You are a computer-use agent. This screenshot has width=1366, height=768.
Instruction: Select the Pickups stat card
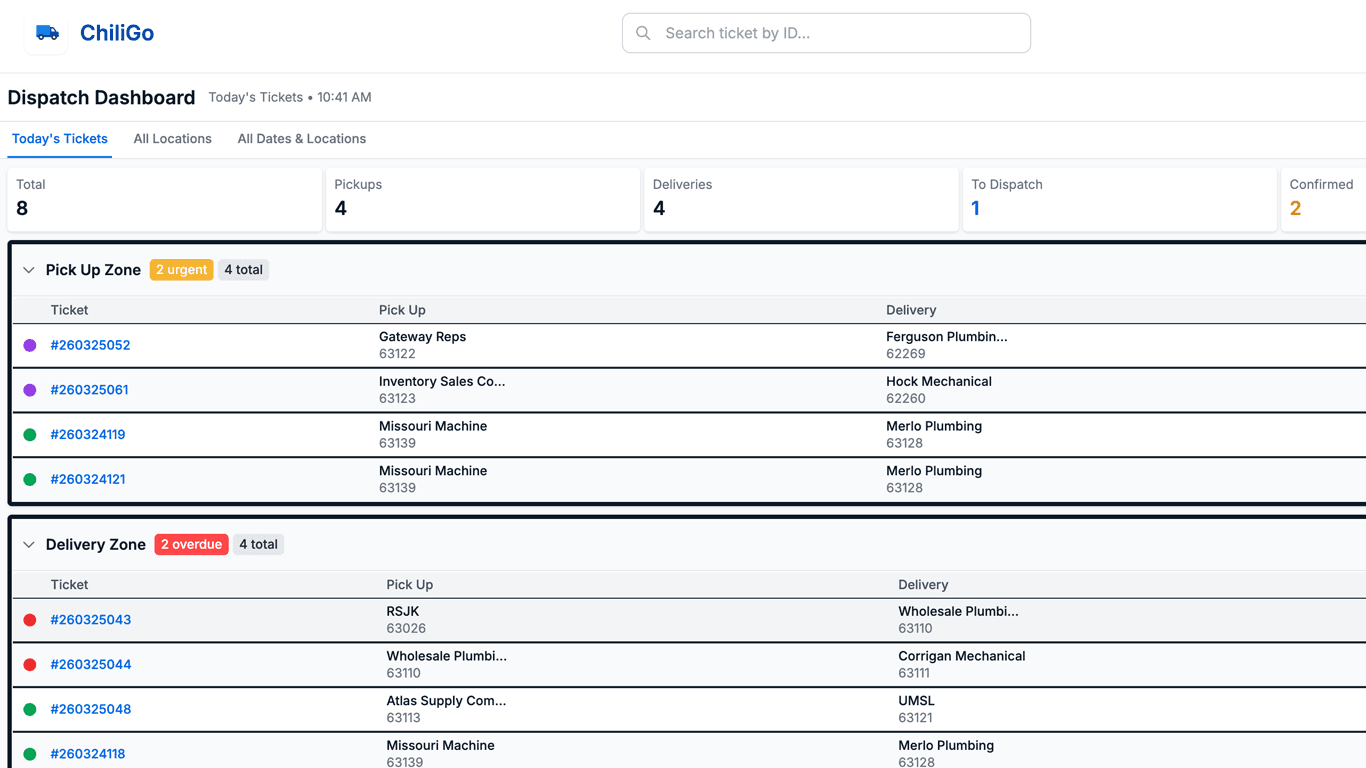tap(483, 199)
